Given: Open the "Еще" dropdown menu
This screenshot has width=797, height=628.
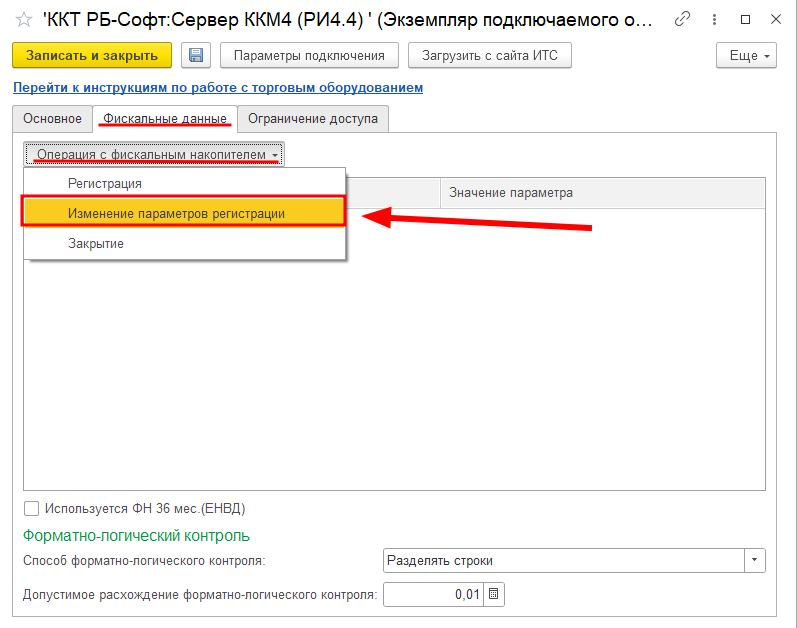Looking at the screenshot, I should click(x=746, y=56).
